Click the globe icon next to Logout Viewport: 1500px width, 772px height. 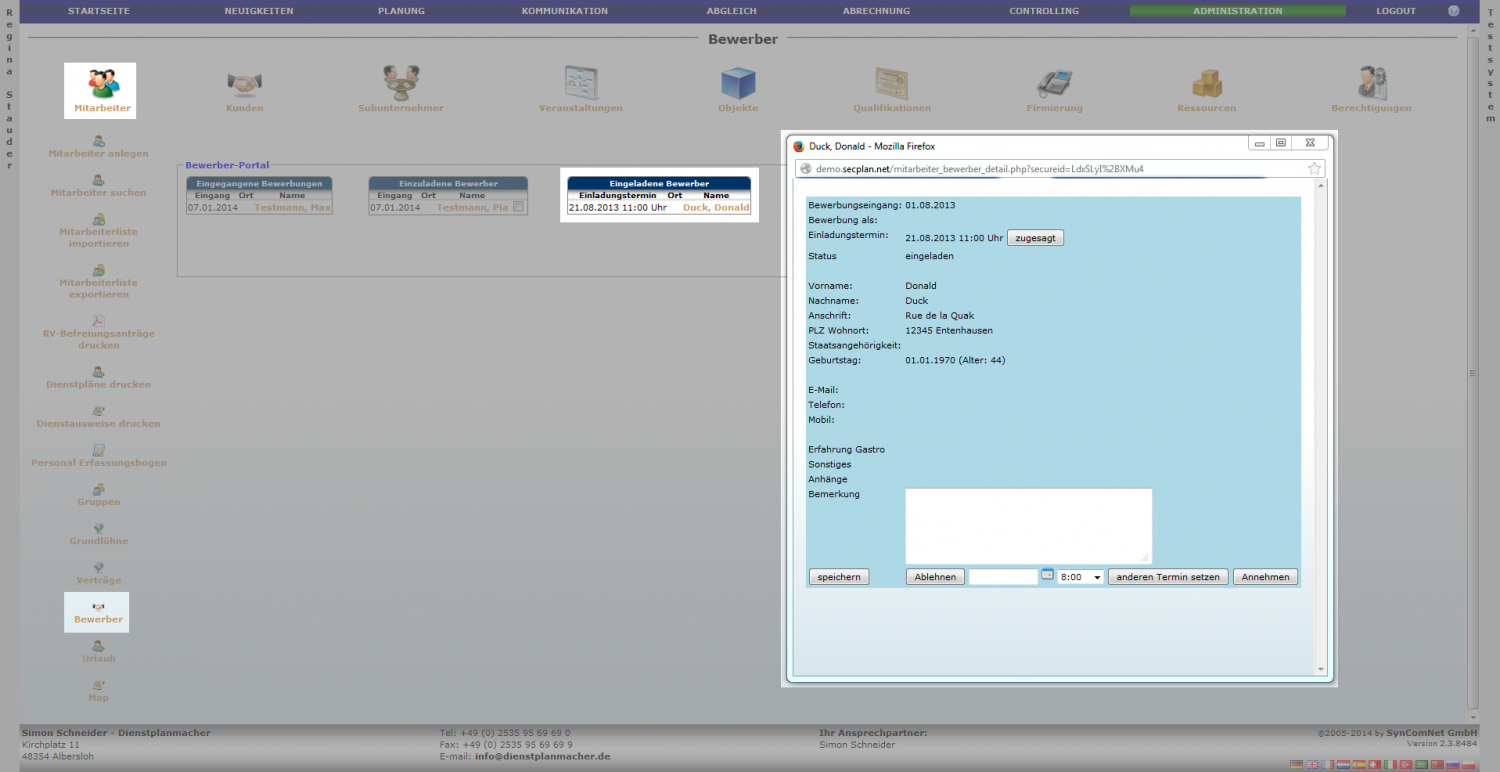click(1453, 11)
